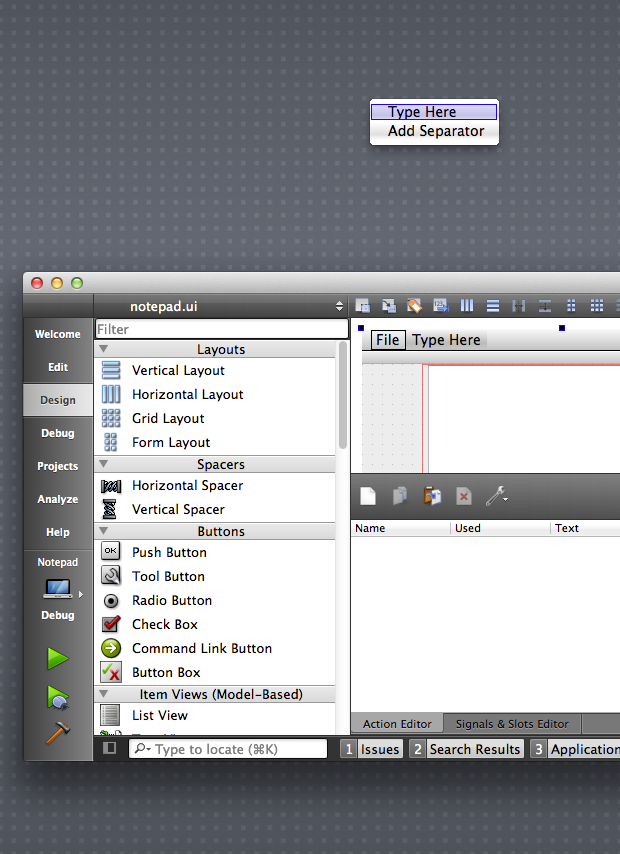This screenshot has height=854, width=620.
Task: Start debugging with the bug-play icon
Action: click(x=58, y=696)
